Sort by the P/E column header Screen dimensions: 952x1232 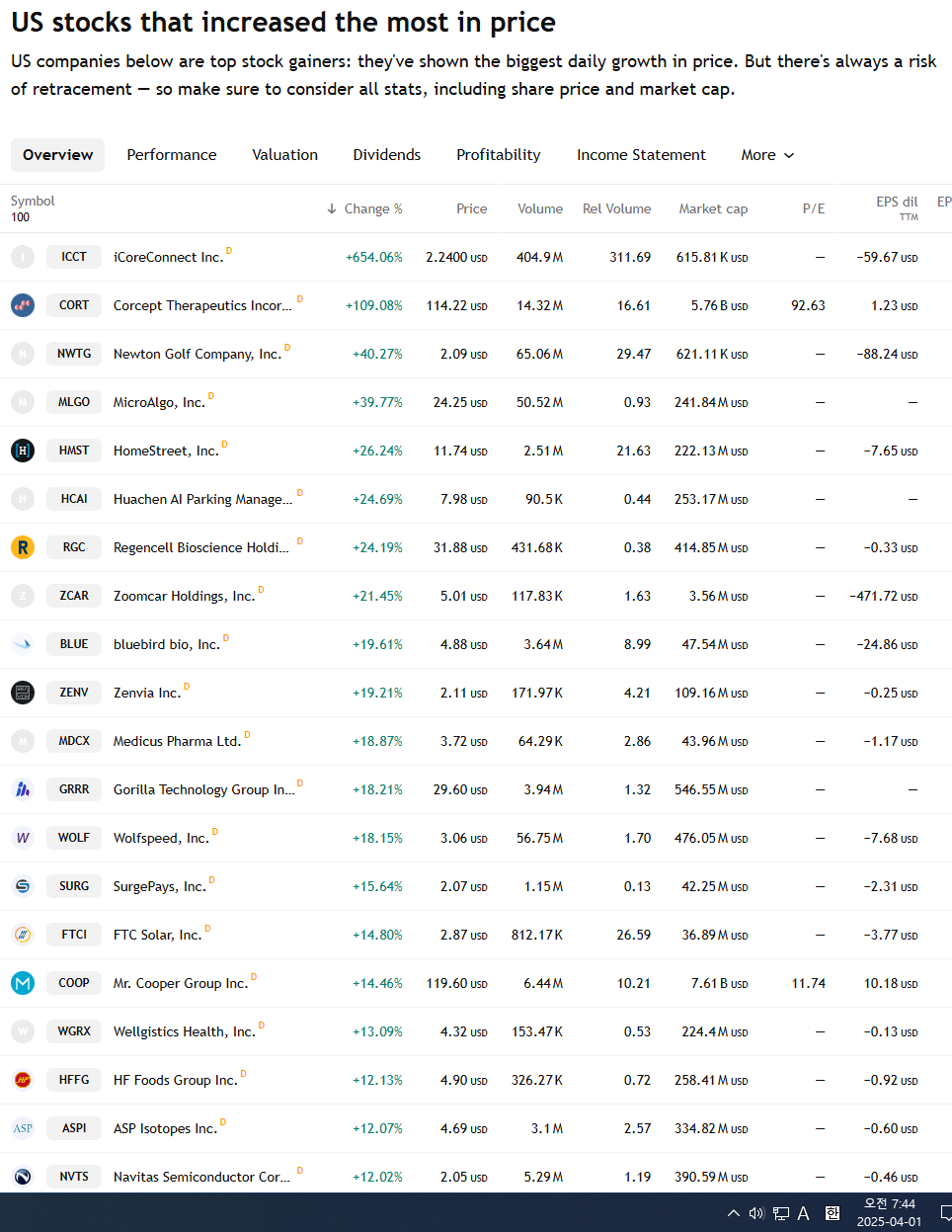tap(814, 208)
